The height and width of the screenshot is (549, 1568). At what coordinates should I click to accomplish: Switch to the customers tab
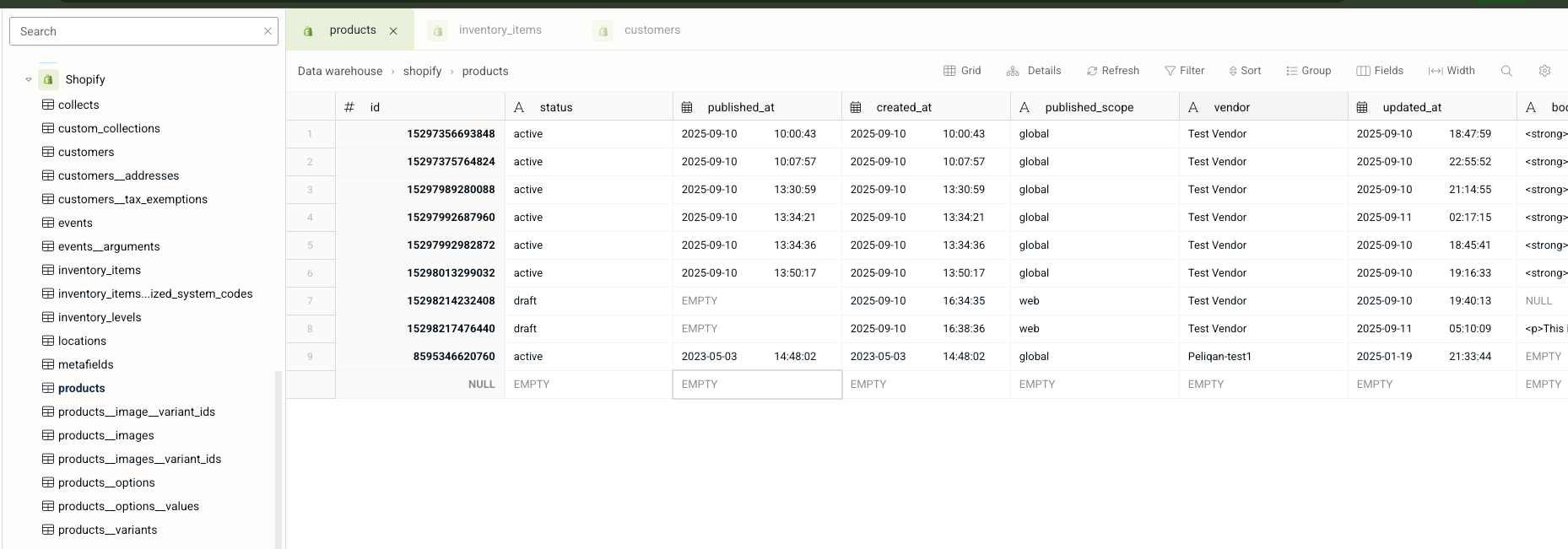pyautogui.click(x=652, y=30)
